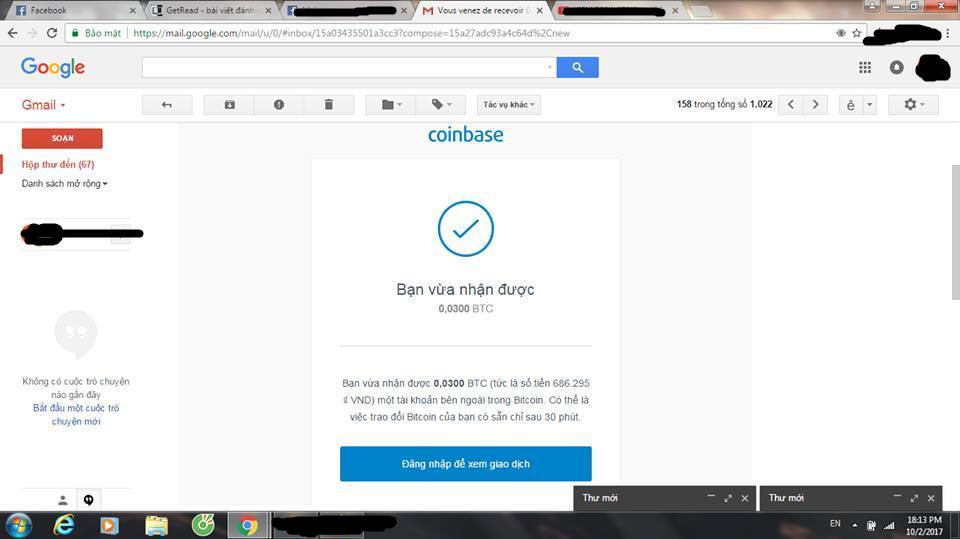960x539 pixels.
Task: Report spam using the exclamation icon
Action: click(279, 105)
